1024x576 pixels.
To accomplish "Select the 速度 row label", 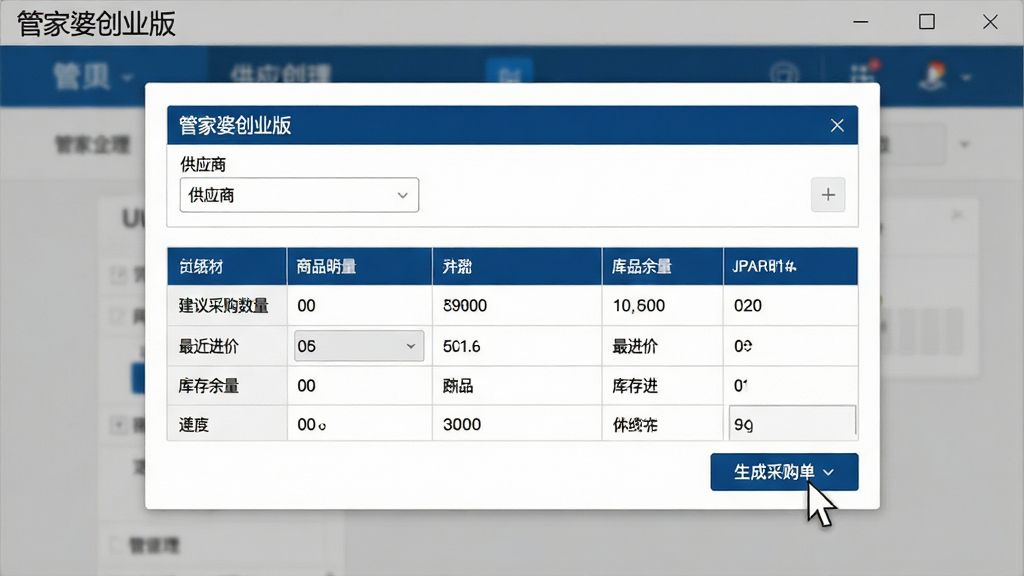I will [193, 424].
